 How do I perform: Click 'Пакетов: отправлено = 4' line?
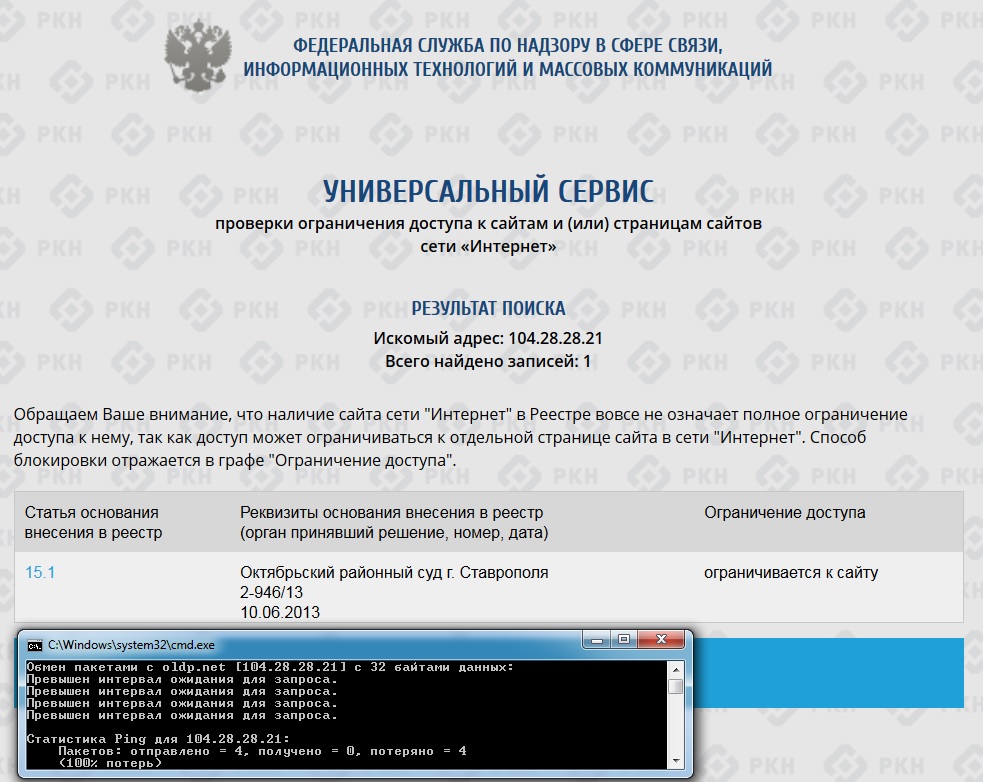click(262, 751)
